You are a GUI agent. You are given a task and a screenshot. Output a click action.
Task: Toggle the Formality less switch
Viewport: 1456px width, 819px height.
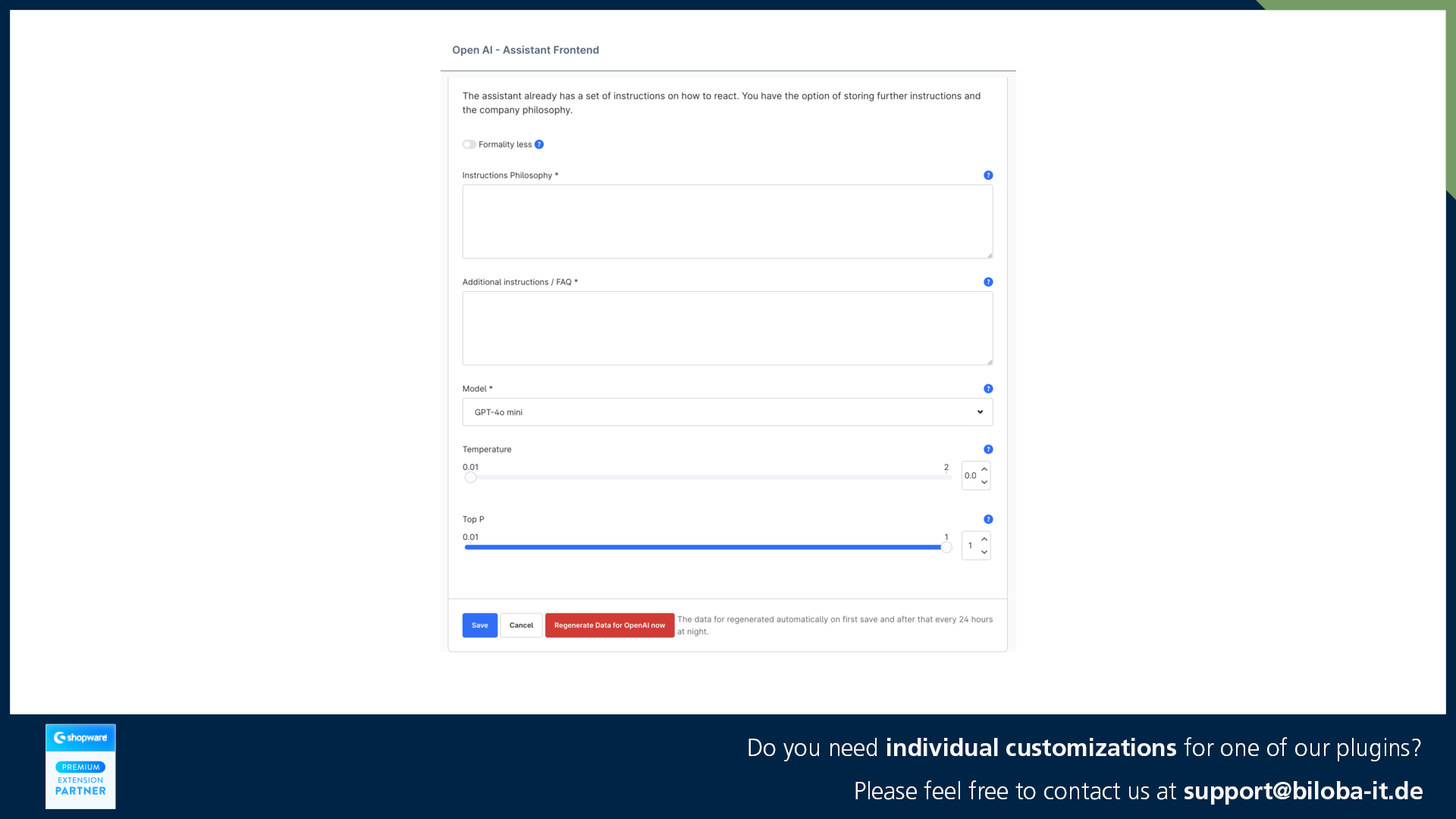[469, 144]
